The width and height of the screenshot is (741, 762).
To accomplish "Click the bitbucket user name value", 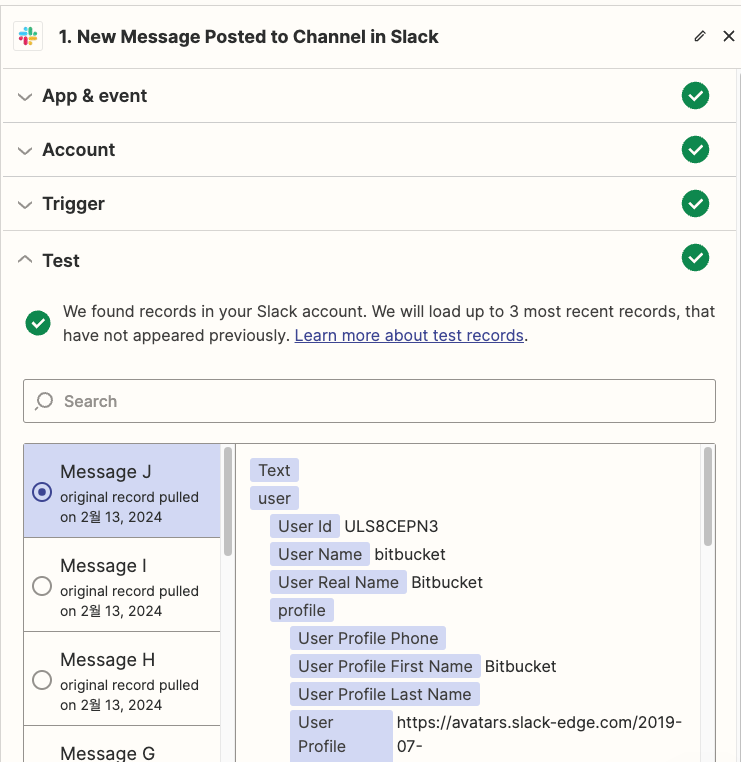I will click(x=410, y=554).
